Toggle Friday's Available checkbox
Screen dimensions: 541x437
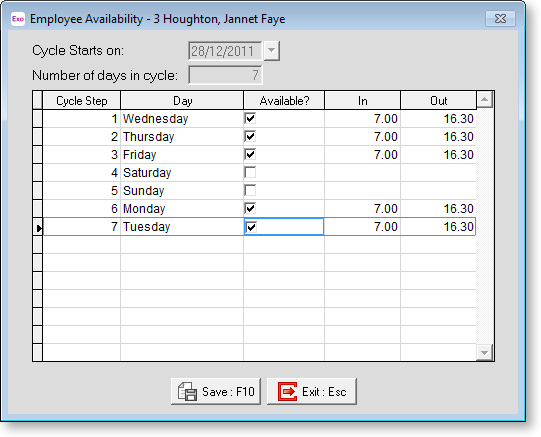tap(250, 155)
